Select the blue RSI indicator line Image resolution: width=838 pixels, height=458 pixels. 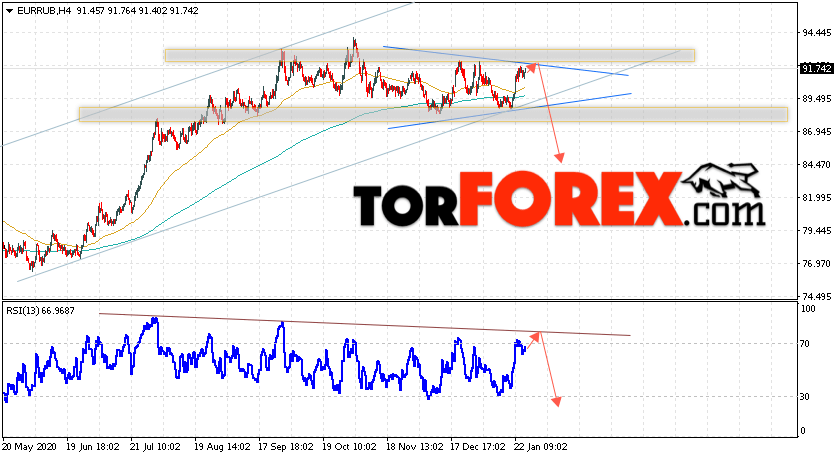pyautogui.click(x=267, y=358)
